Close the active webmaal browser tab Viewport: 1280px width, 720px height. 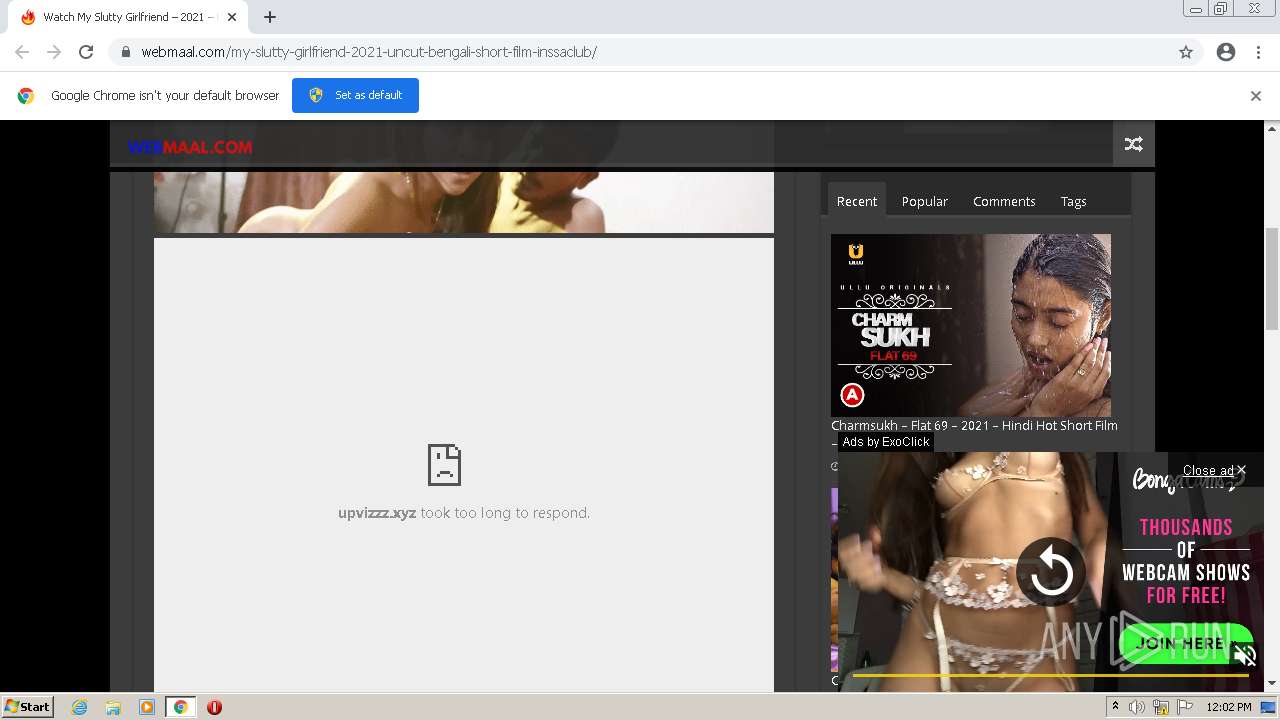tap(232, 17)
